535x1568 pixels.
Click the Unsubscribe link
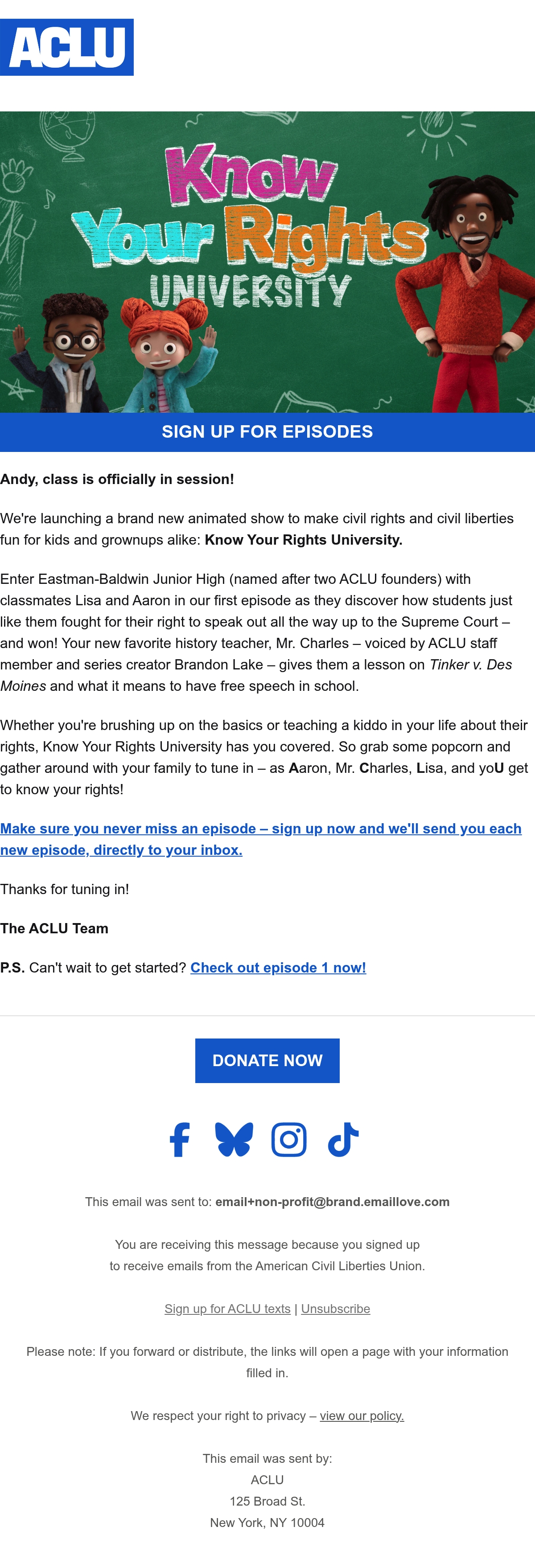point(335,1309)
